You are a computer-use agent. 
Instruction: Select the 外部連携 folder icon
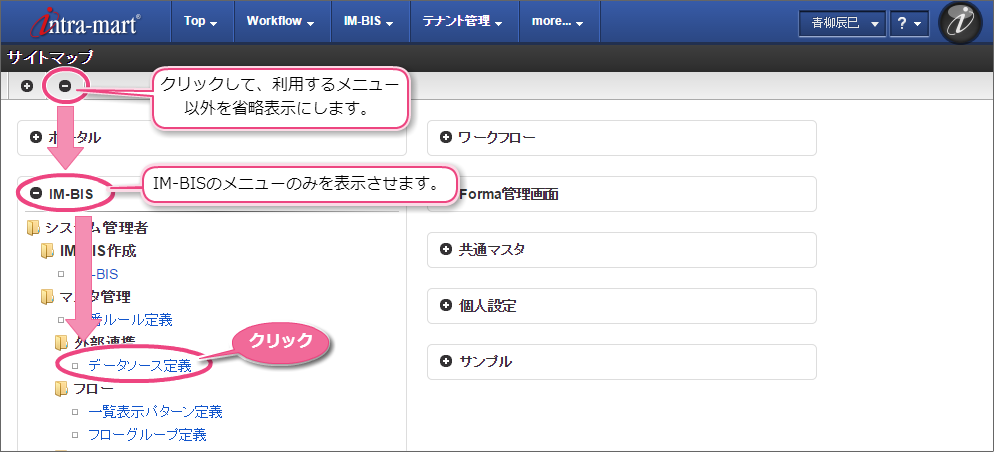pos(61,343)
